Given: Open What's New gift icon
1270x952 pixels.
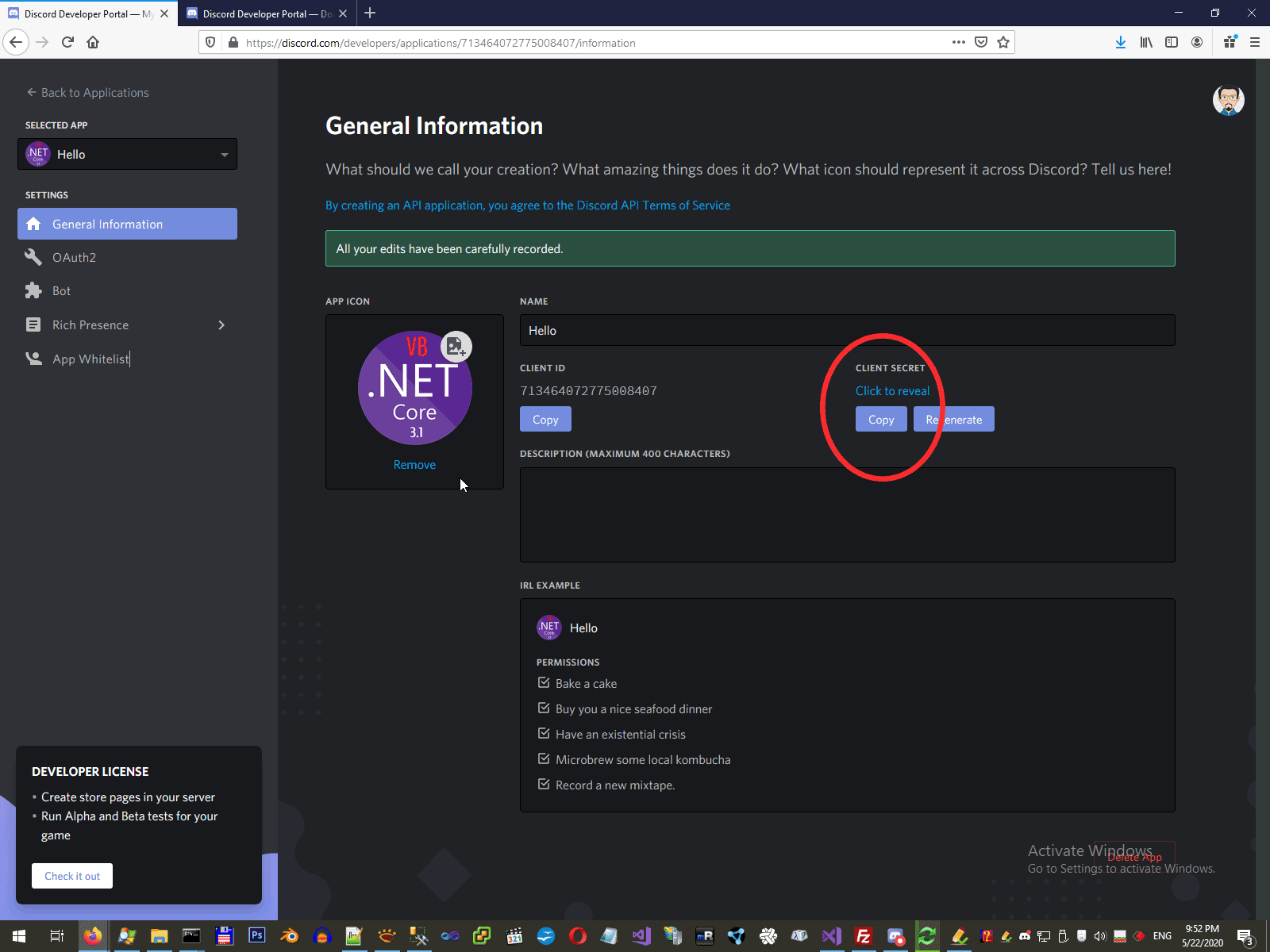Looking at the screenshot, I should 1230,42.
